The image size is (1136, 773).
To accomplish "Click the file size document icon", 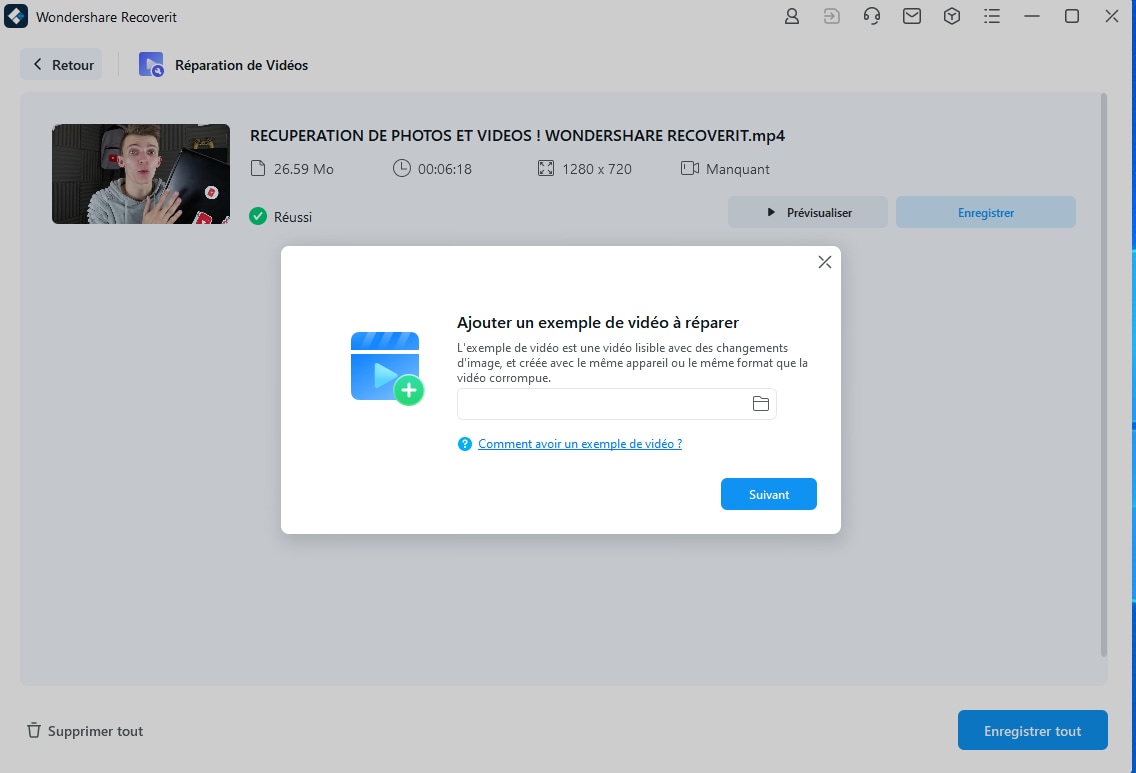I will (x=258, y=169).
